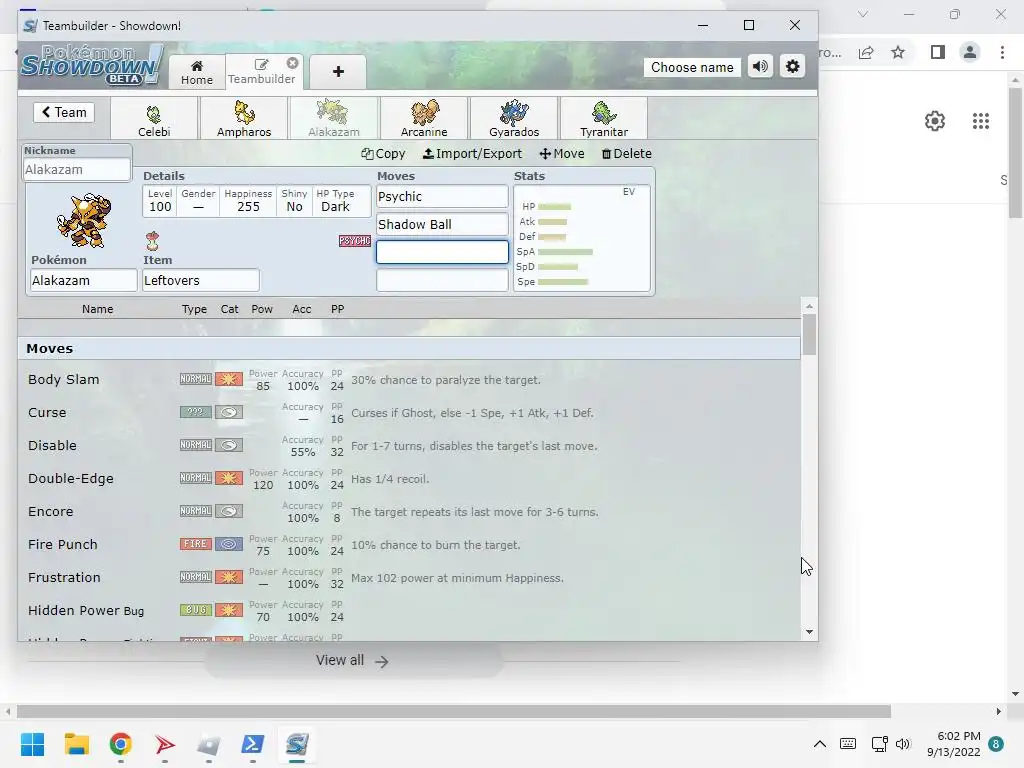Sort moves by Pow column

coord(262,309)
